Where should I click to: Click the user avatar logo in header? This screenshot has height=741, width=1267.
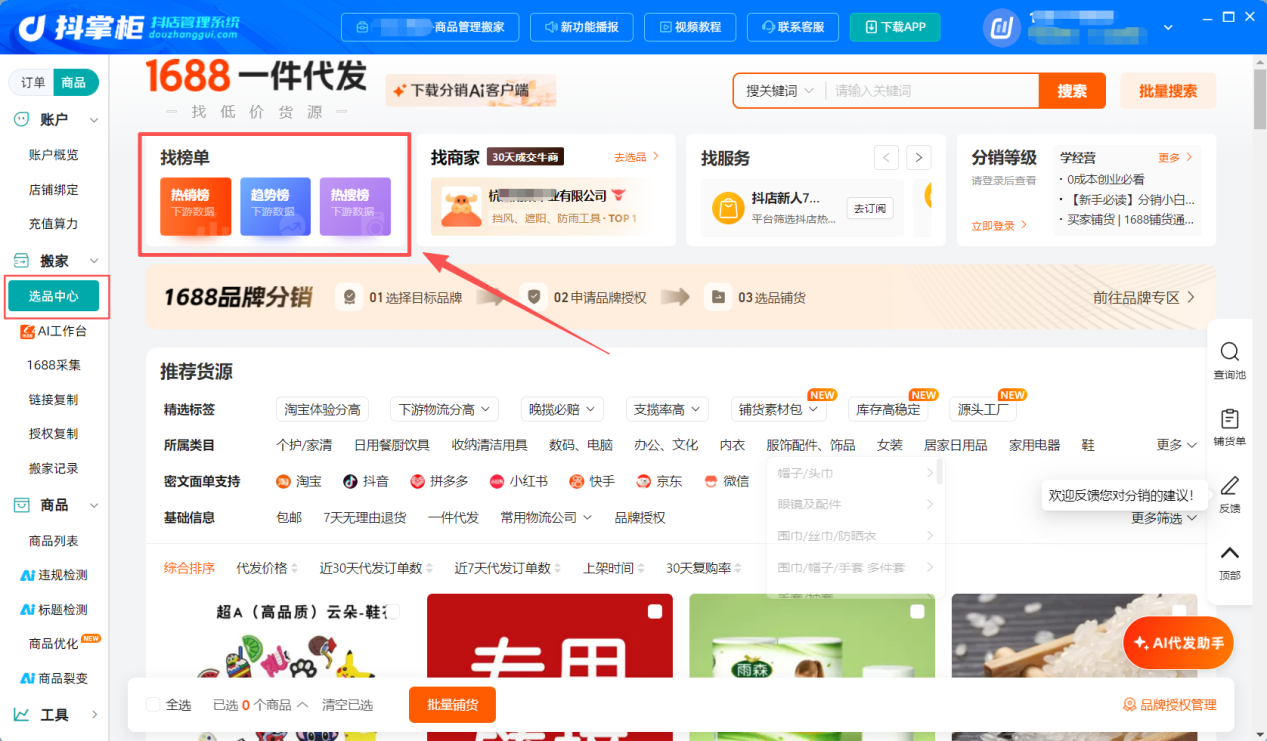click(x=1003, y=27)
